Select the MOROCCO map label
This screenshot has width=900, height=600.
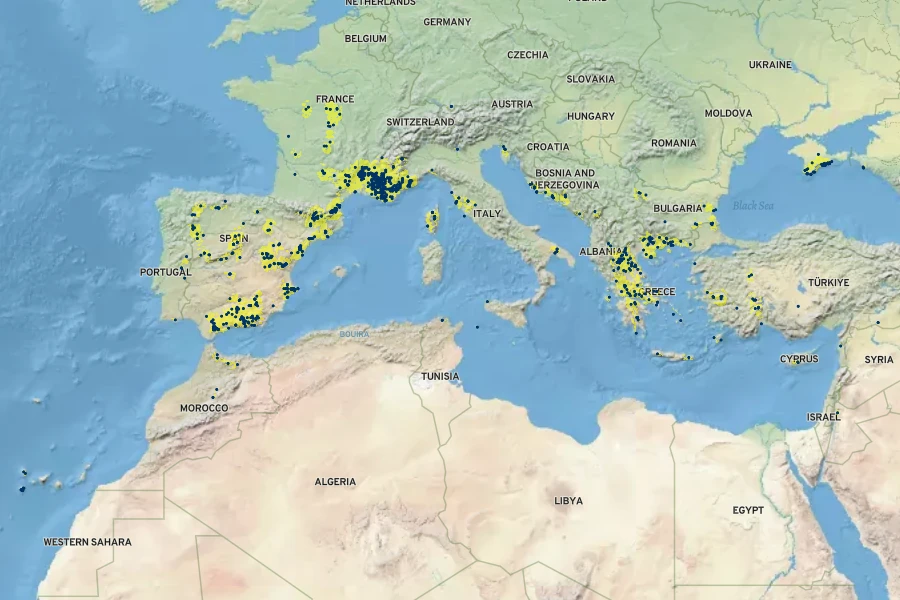[204, 408]
